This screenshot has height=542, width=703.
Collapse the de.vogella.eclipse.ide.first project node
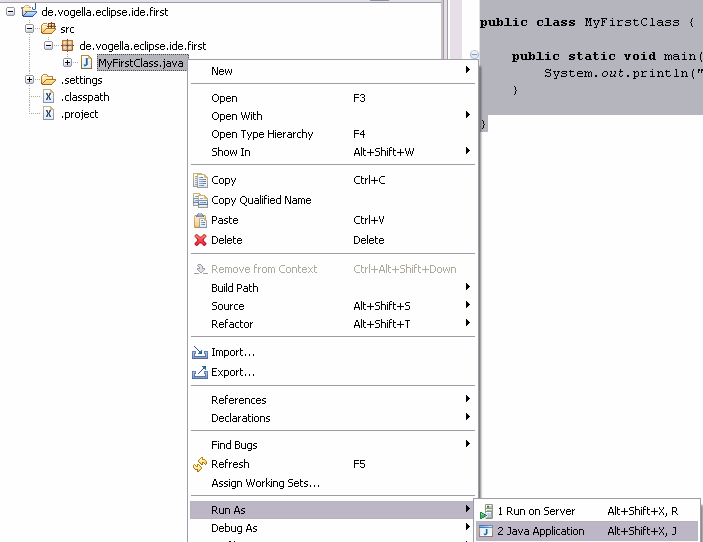pos(11,12)
